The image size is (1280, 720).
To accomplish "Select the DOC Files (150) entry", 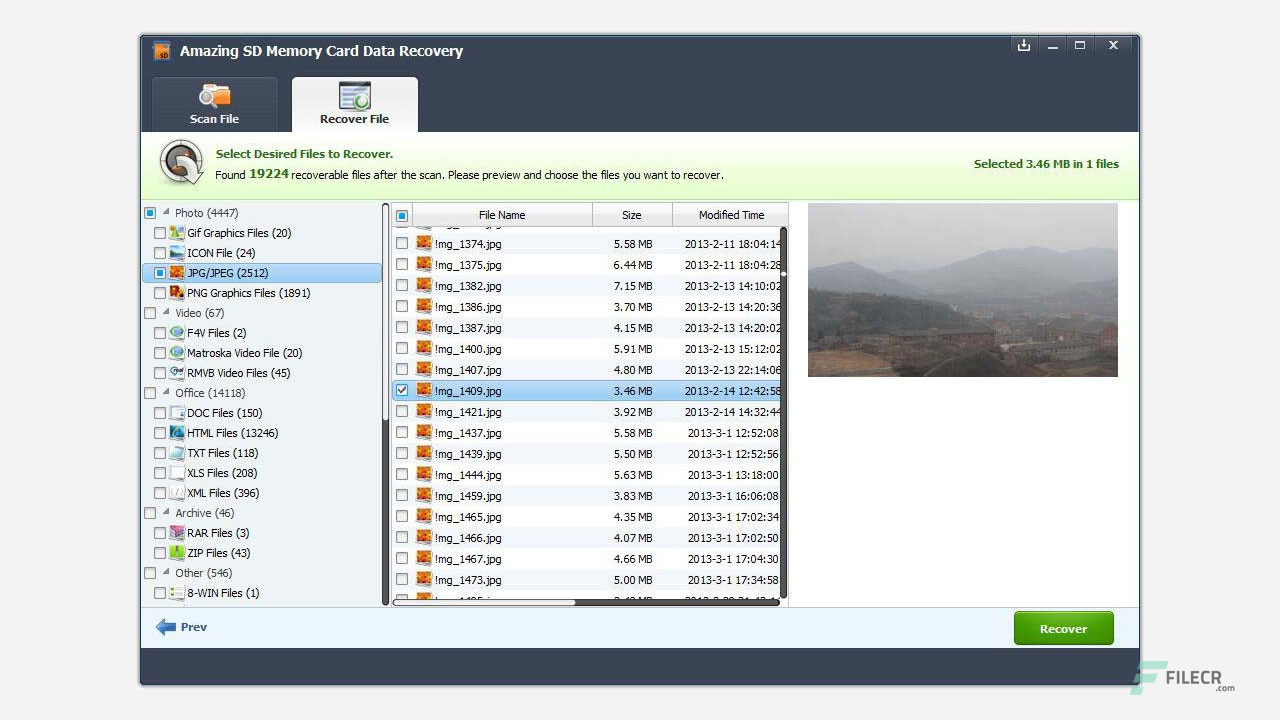I will click(x=225, y=413).
